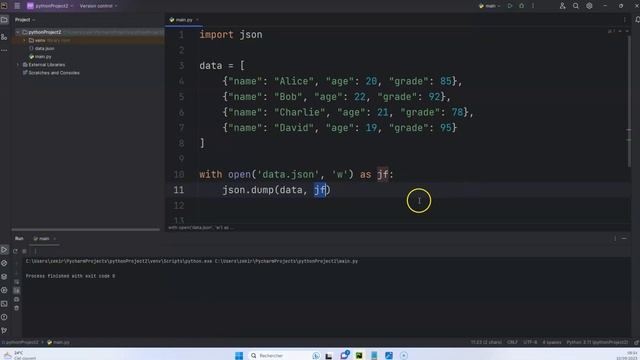Screen dimensions: 640x360
Task: Select data.json in the project tree
Action: [x=44, y=49]
